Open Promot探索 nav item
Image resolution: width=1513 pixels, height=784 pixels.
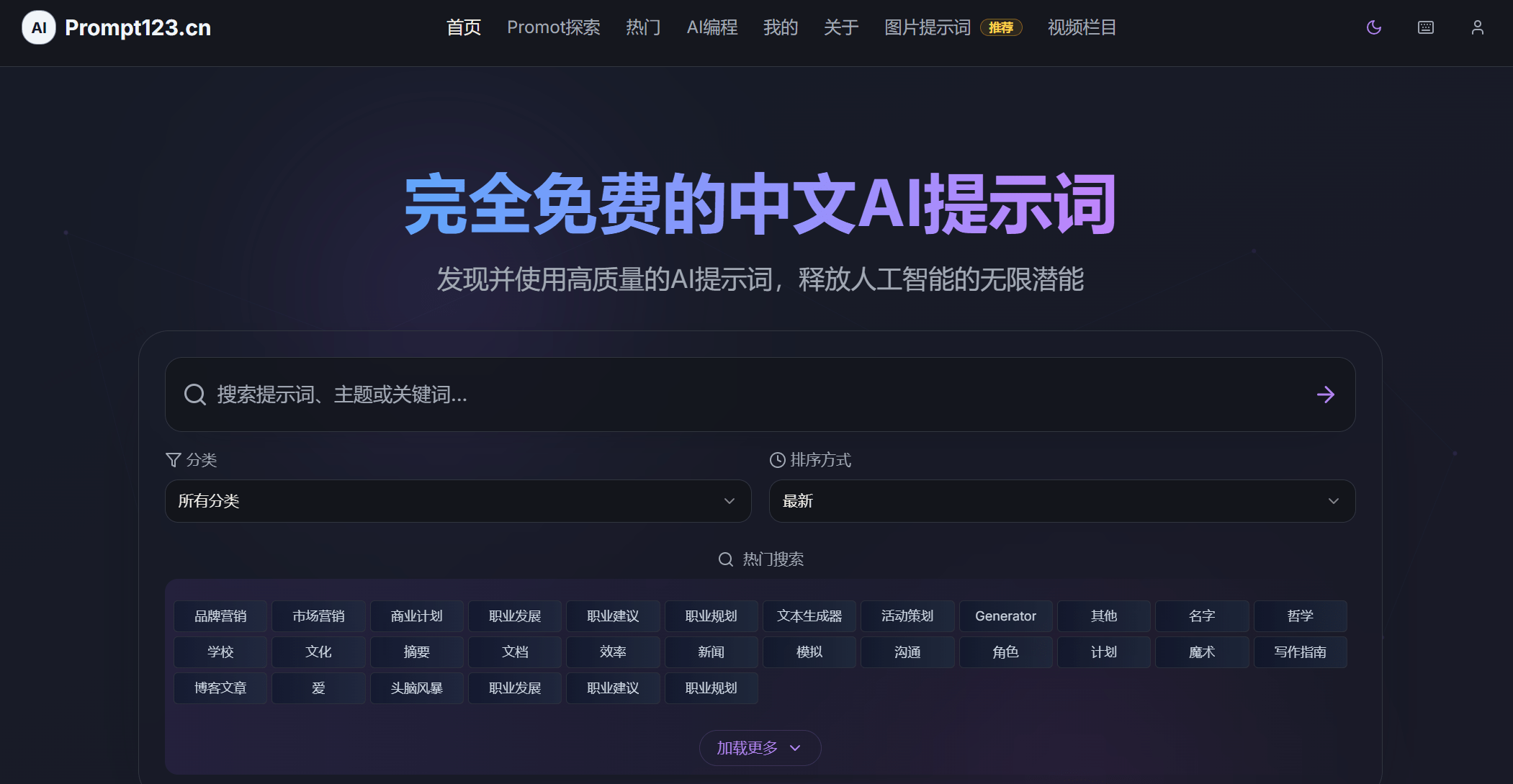[x=554, y=27]
